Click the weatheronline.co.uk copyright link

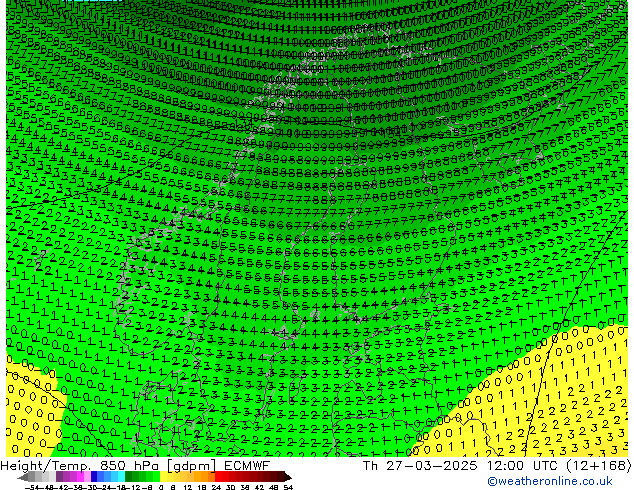(550, 481)
